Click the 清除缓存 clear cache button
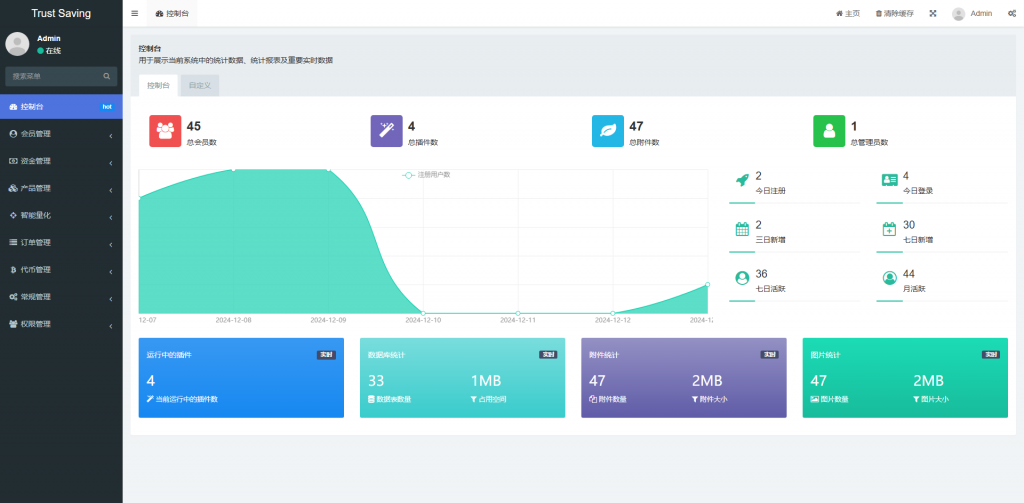 click(x=894, y=14)
